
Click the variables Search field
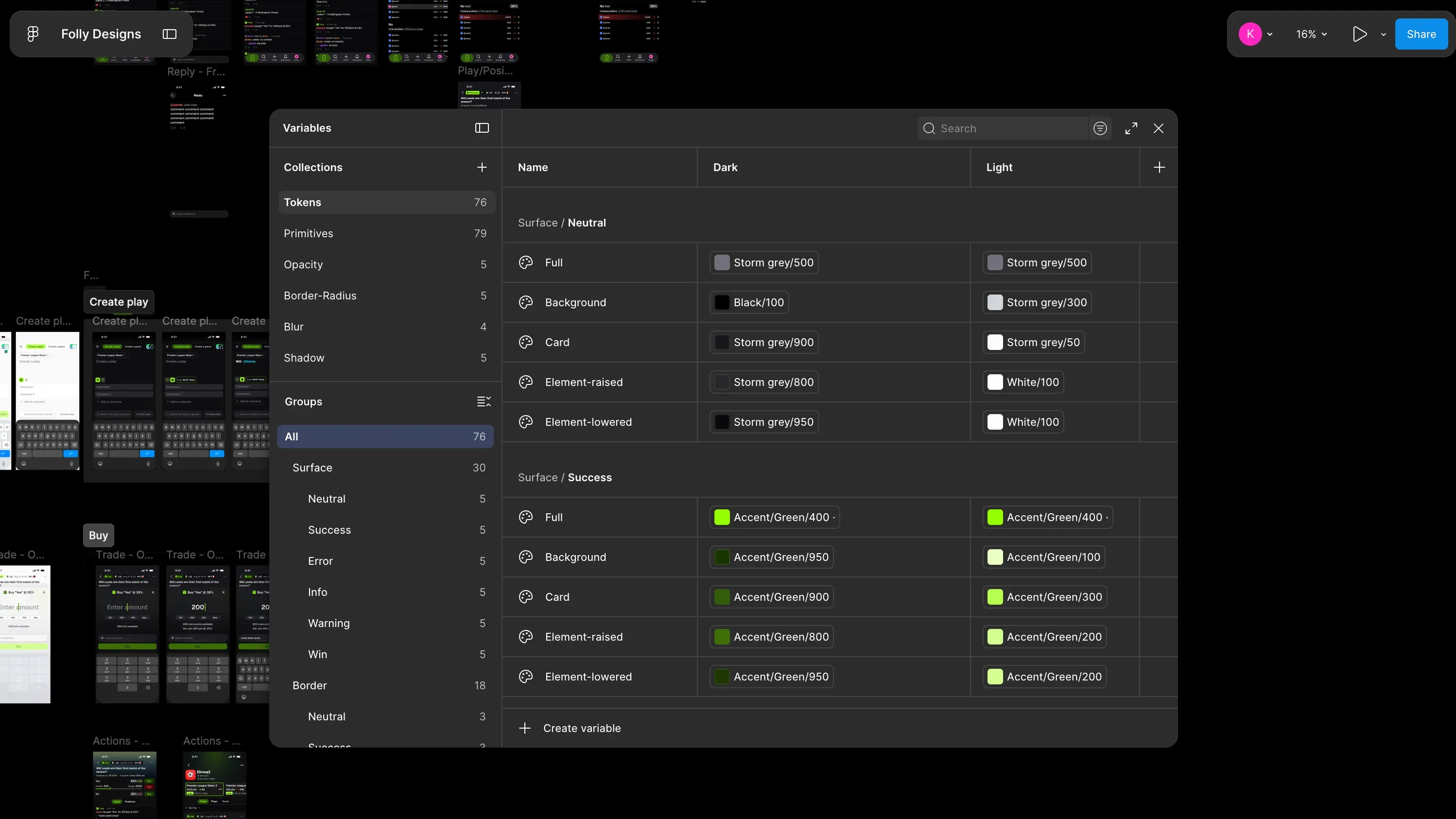tap(1003, 128)
